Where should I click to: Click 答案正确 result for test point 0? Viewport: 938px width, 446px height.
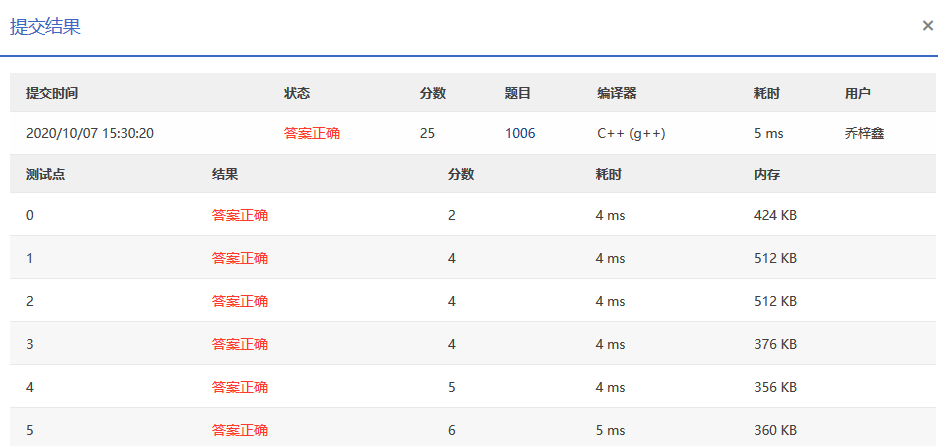[x=240, y=215]
